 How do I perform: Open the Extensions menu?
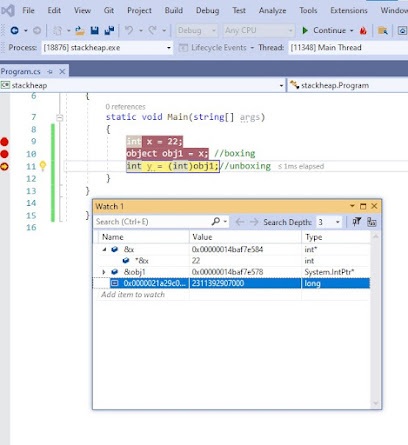[x=349, y=10]
